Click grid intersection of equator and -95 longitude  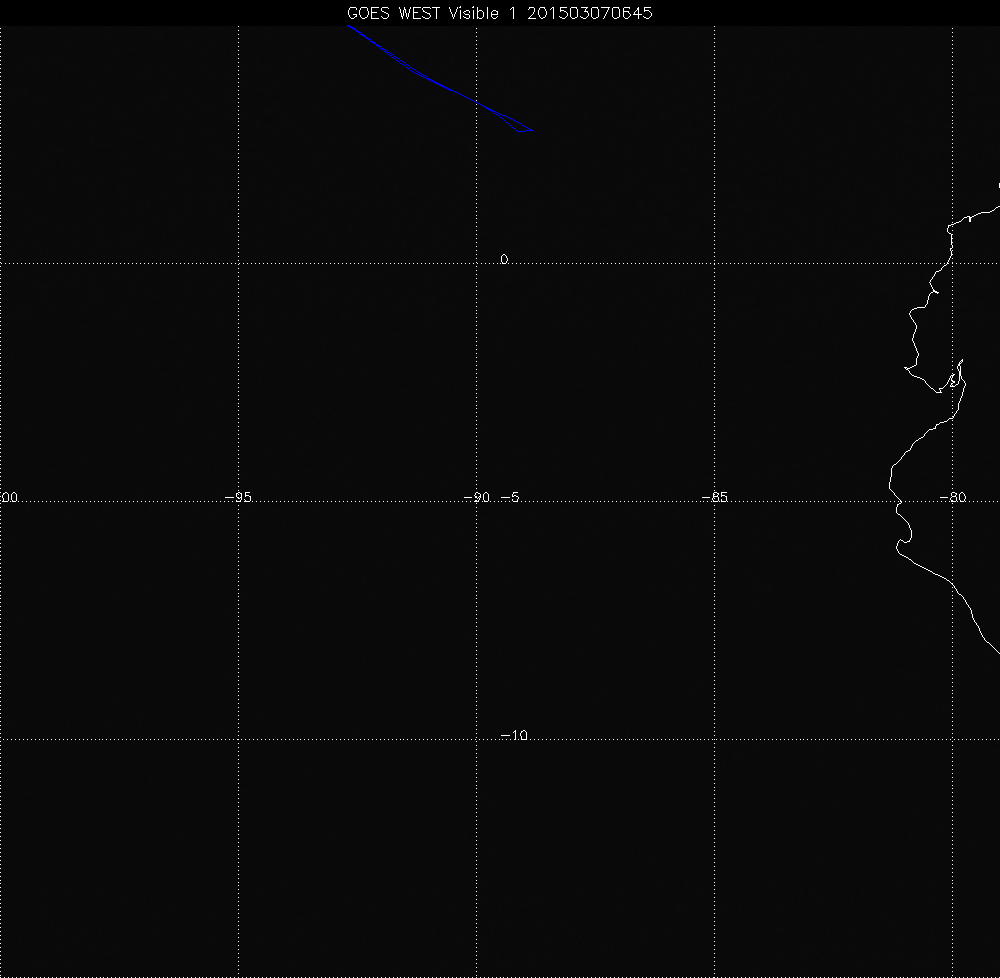coord(238,263)
